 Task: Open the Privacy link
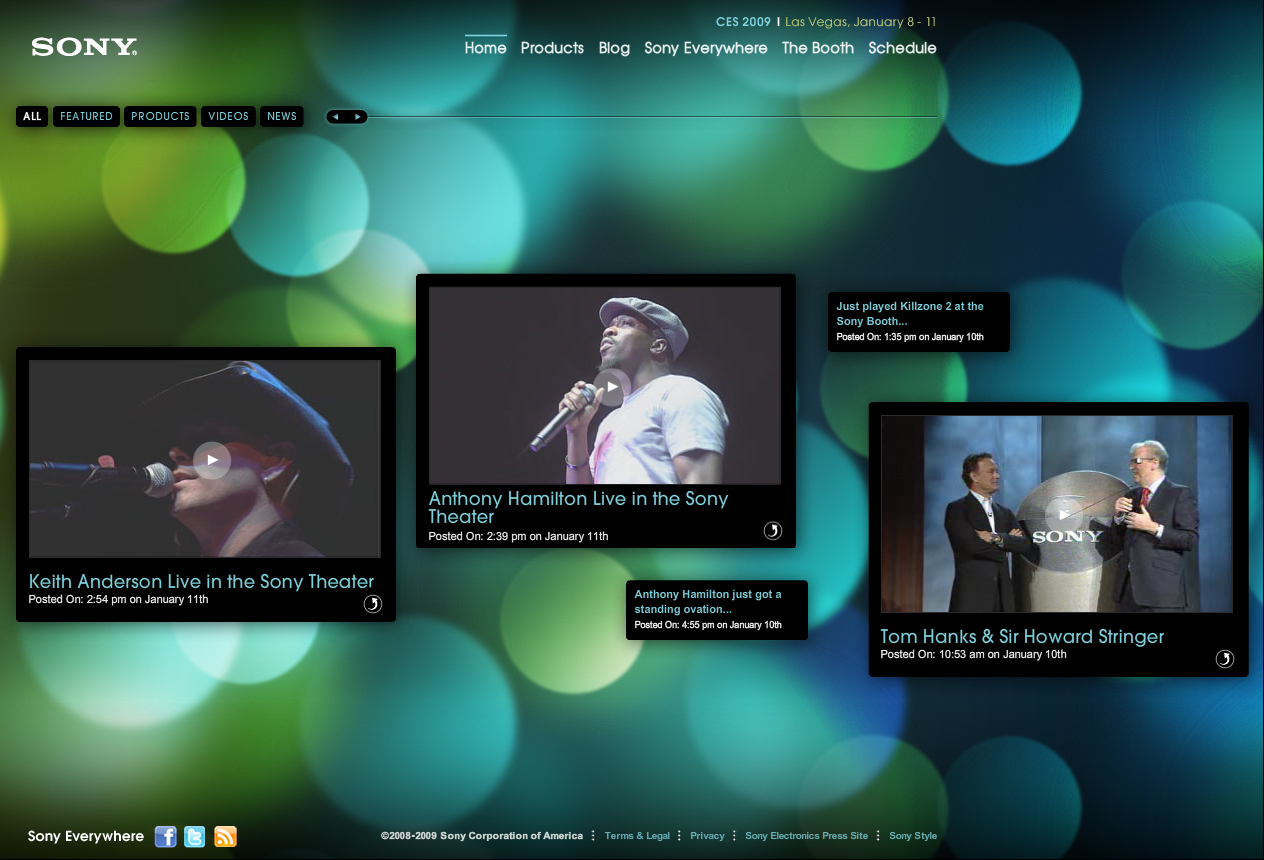click(x=707, y=836)
